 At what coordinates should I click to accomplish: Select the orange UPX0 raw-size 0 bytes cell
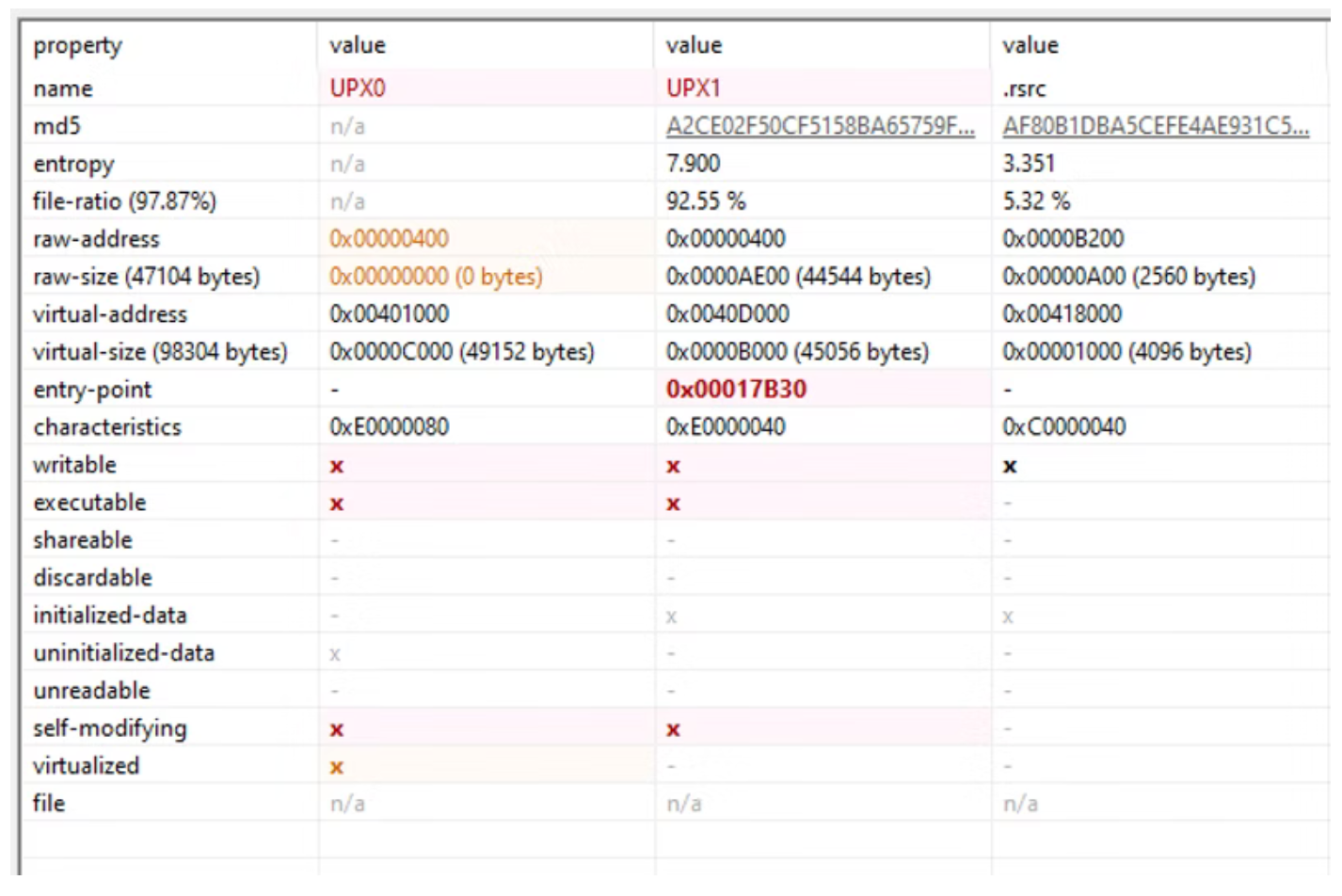(436, 277)
